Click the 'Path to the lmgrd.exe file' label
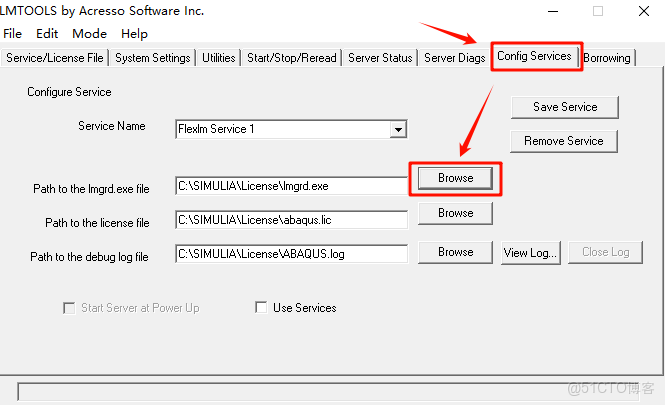Screen dimensions: 665x405 click(91, 189)
